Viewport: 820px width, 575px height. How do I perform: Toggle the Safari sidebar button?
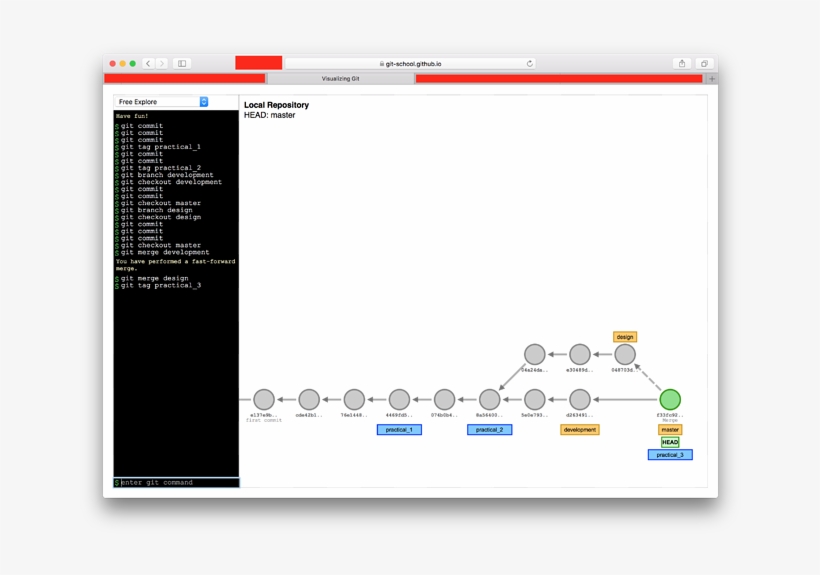[182, 63]
